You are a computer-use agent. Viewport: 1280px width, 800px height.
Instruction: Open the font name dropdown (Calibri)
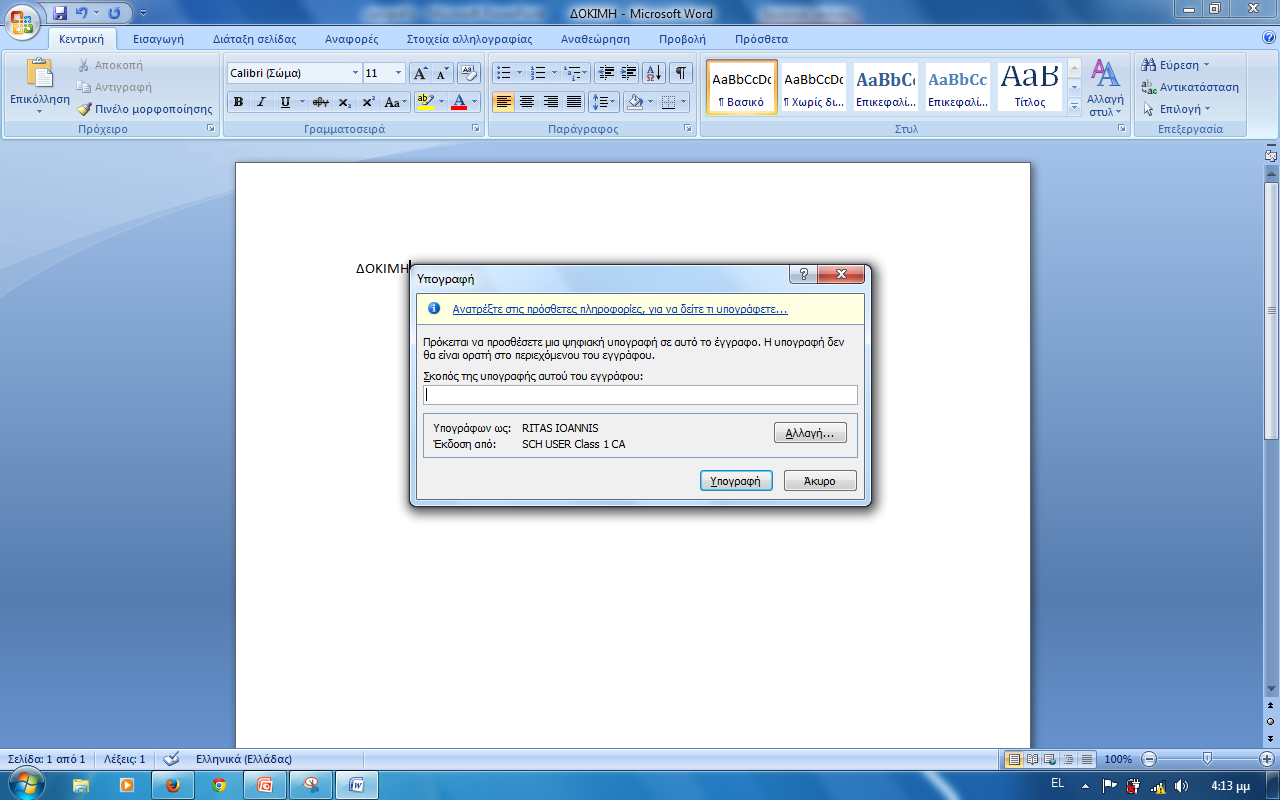point(355,73)
